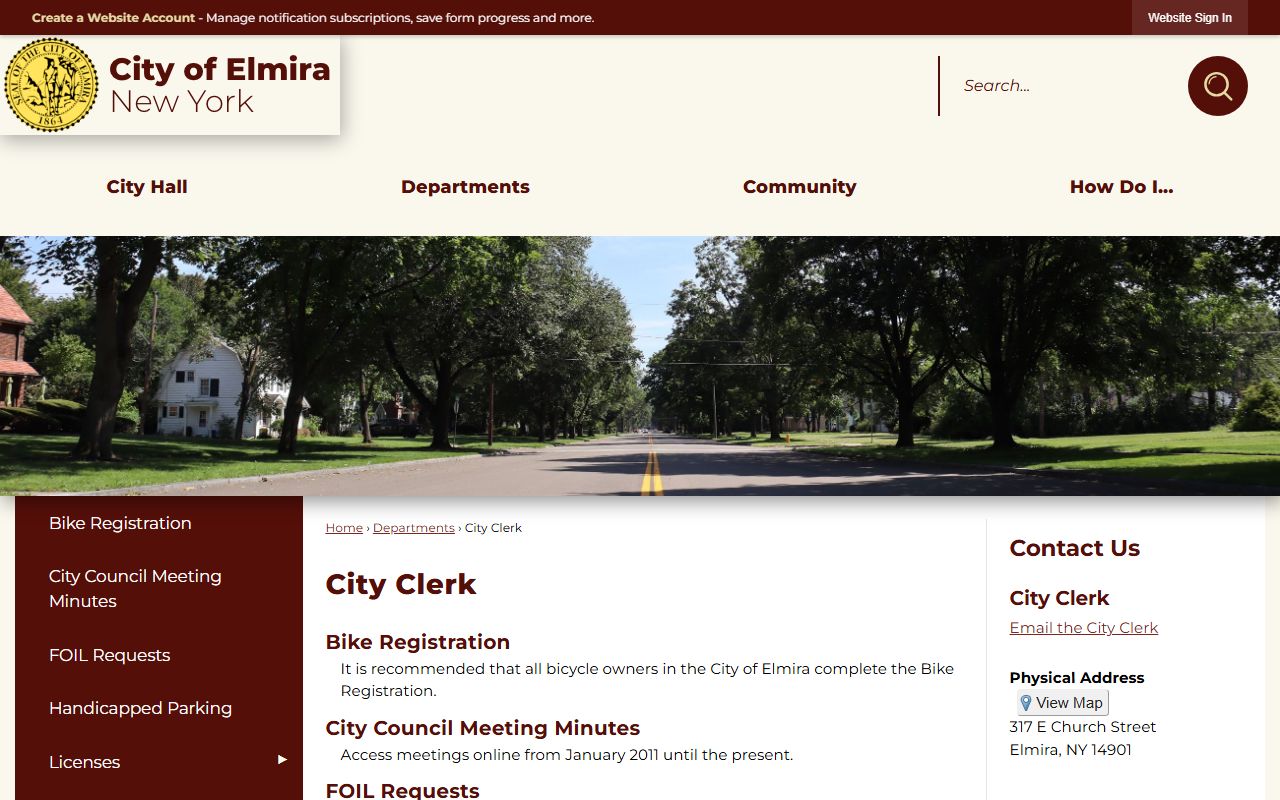Click the magnifying glass search icon
1280x800 pixels.
coord(1217,86)
